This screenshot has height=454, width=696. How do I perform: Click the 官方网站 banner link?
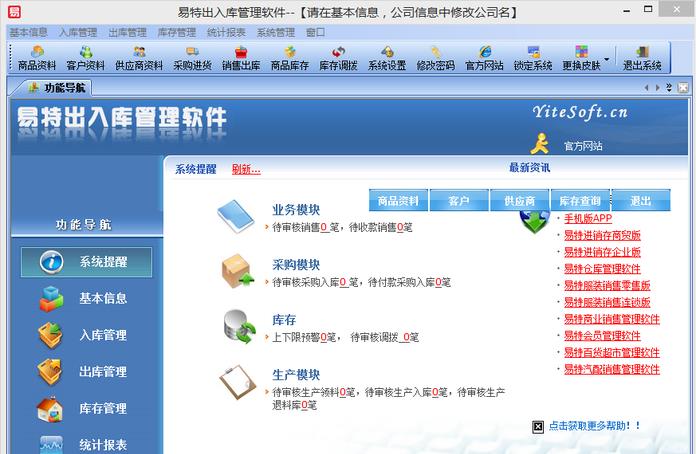(583, 146)
